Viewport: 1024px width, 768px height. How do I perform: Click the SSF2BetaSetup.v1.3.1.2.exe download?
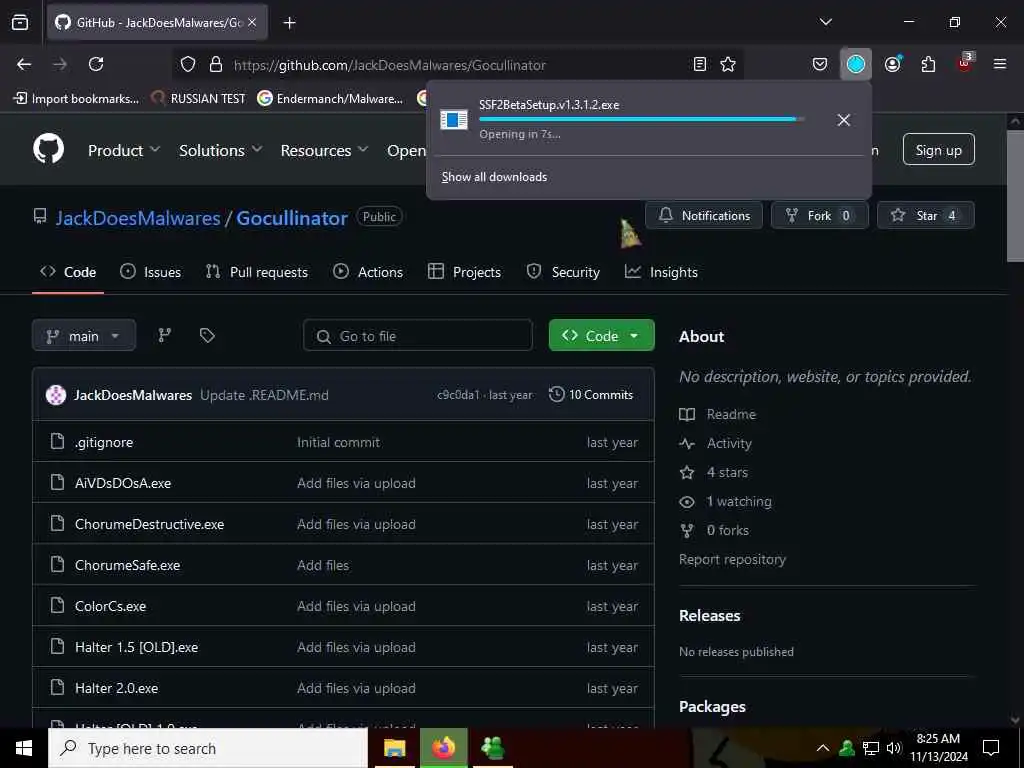tap(549, 104)
